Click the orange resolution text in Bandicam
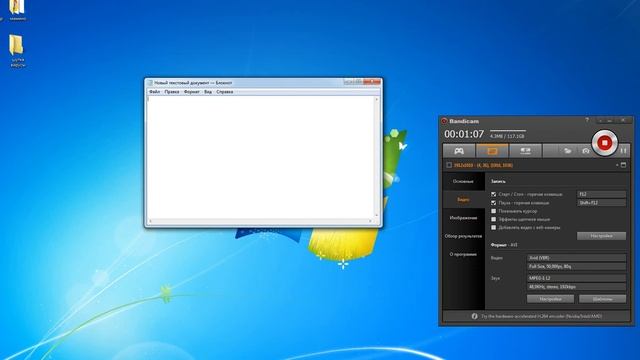The width and height of the screenshot is (640, 360). pyautogui.click(x=483, y=165)
